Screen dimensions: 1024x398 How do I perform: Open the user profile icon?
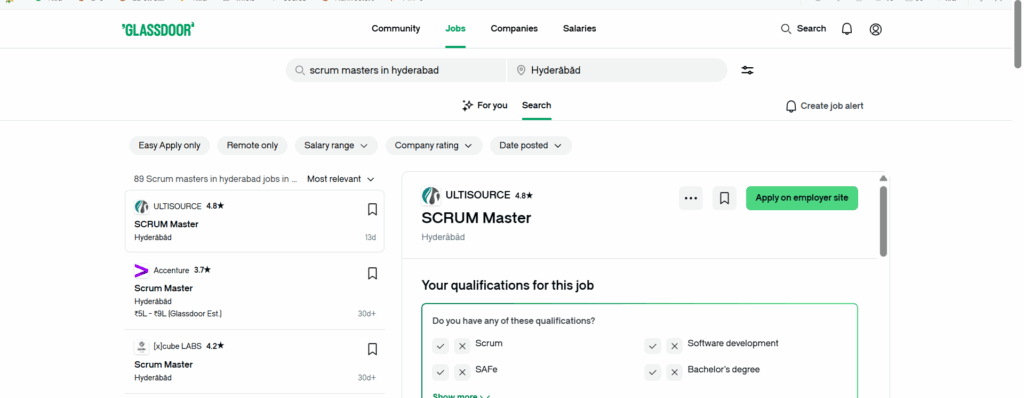coord(875,29)
